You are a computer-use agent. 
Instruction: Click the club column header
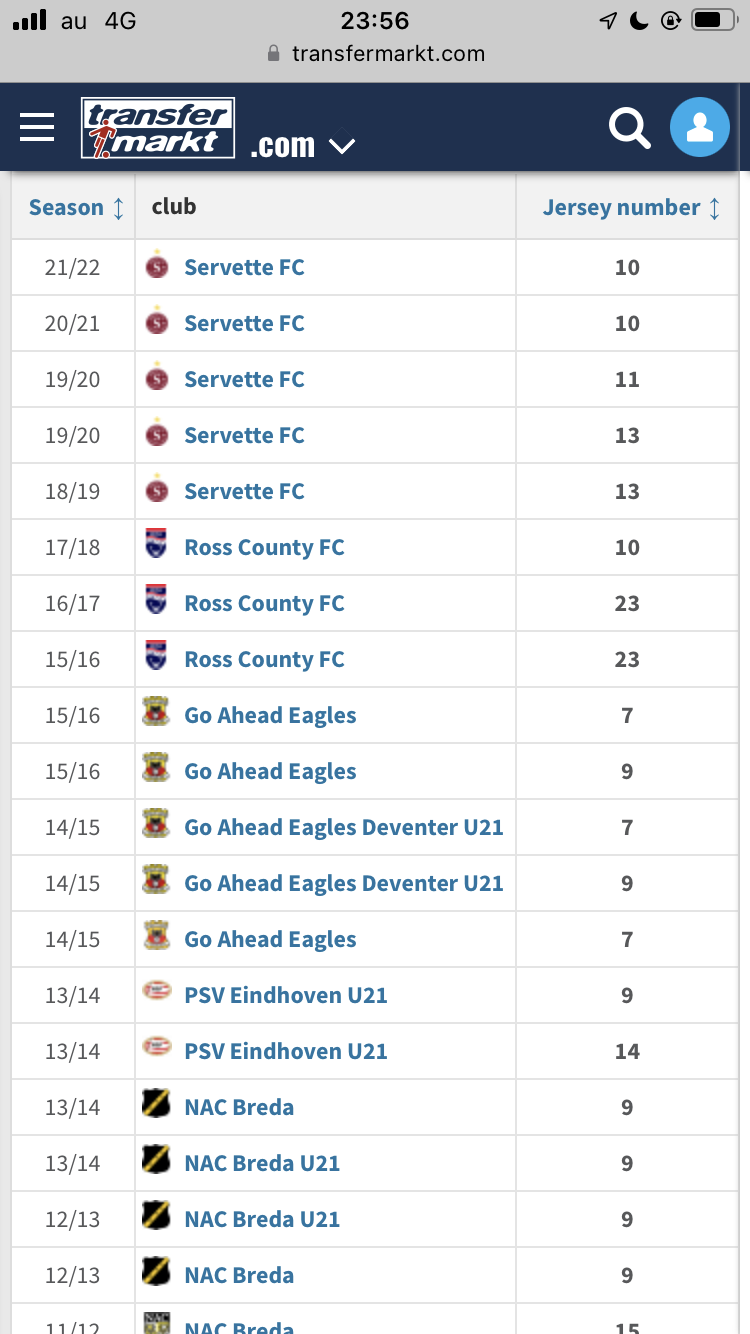tap(174, 207)
